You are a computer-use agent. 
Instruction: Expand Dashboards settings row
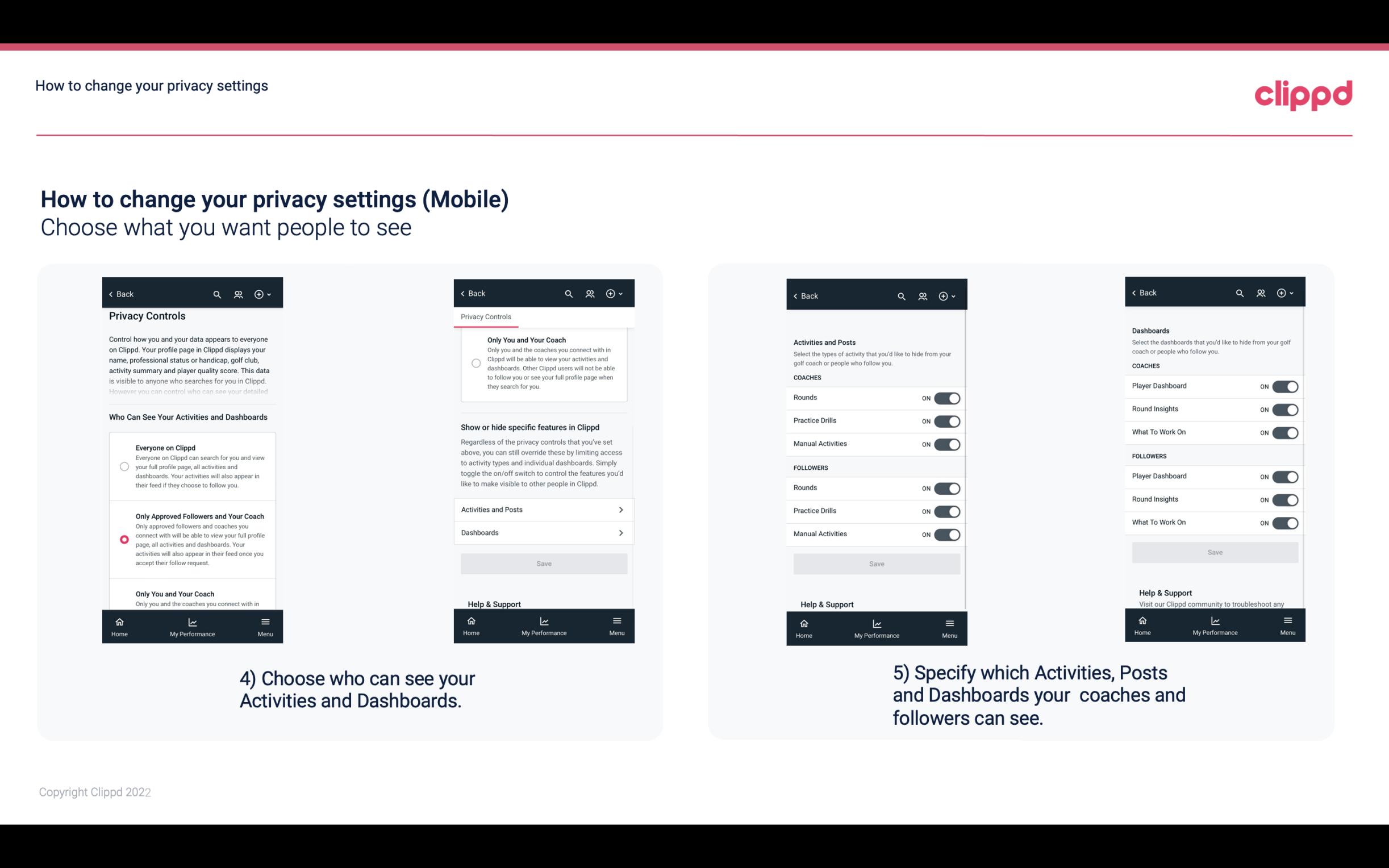543,532
